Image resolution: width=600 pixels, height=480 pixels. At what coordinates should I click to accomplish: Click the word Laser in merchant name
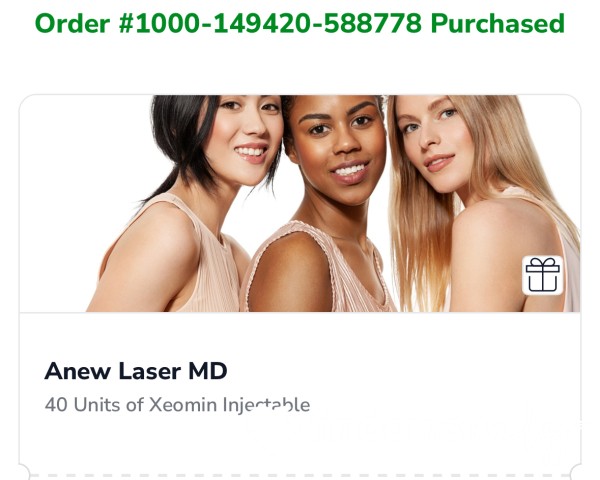[x=150, y=371]
